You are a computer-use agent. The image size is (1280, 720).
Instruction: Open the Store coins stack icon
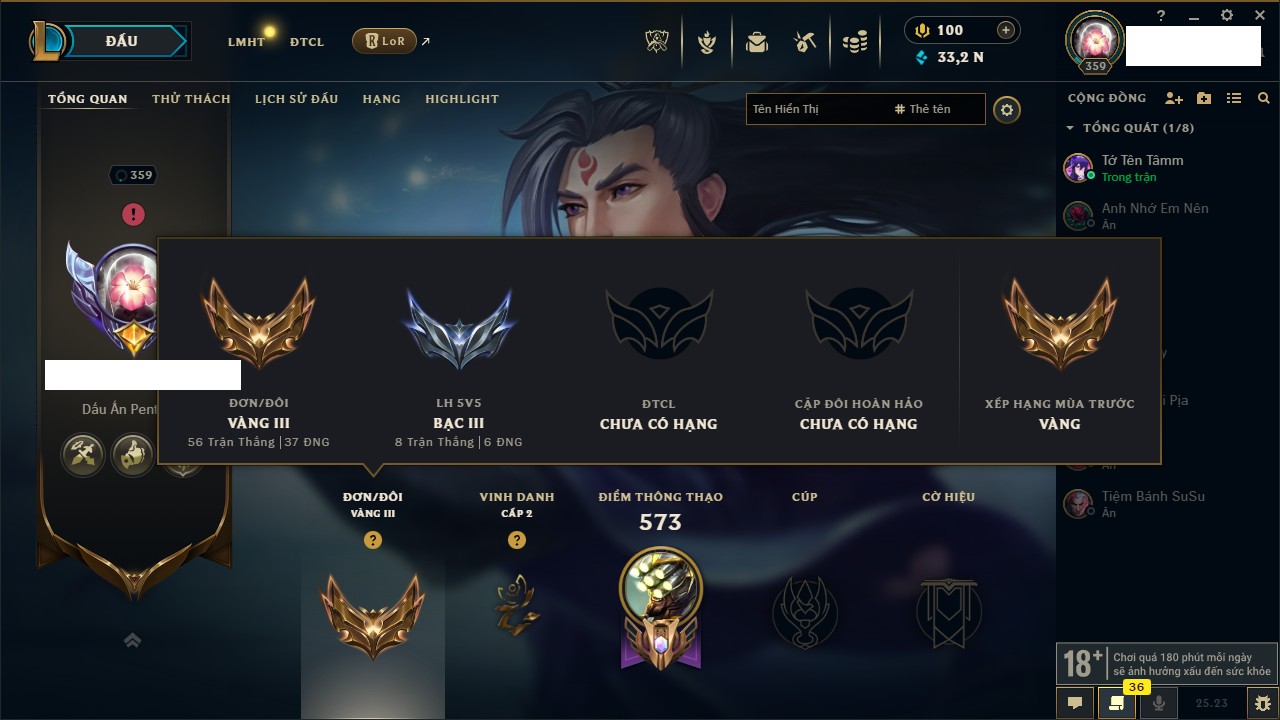855,42
